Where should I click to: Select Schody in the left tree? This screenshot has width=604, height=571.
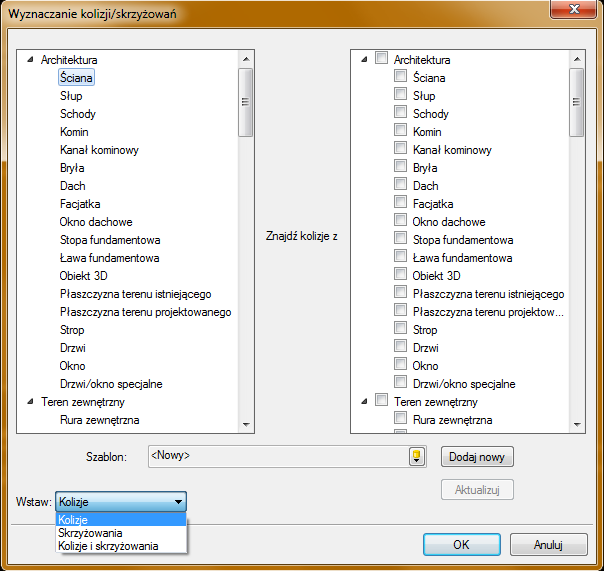(x=78, y=114)
